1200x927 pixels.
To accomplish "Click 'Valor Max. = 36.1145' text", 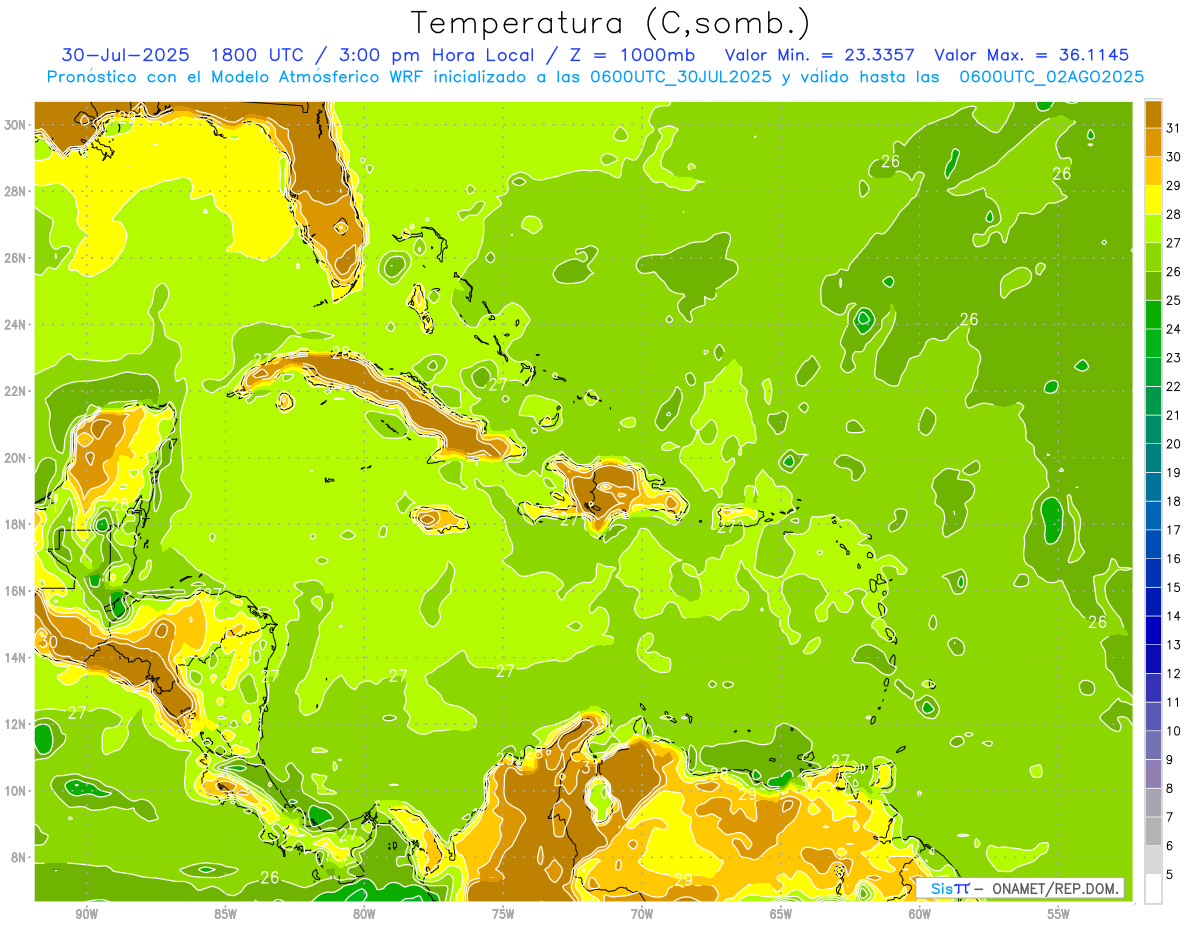I will tap(1032, 55).
